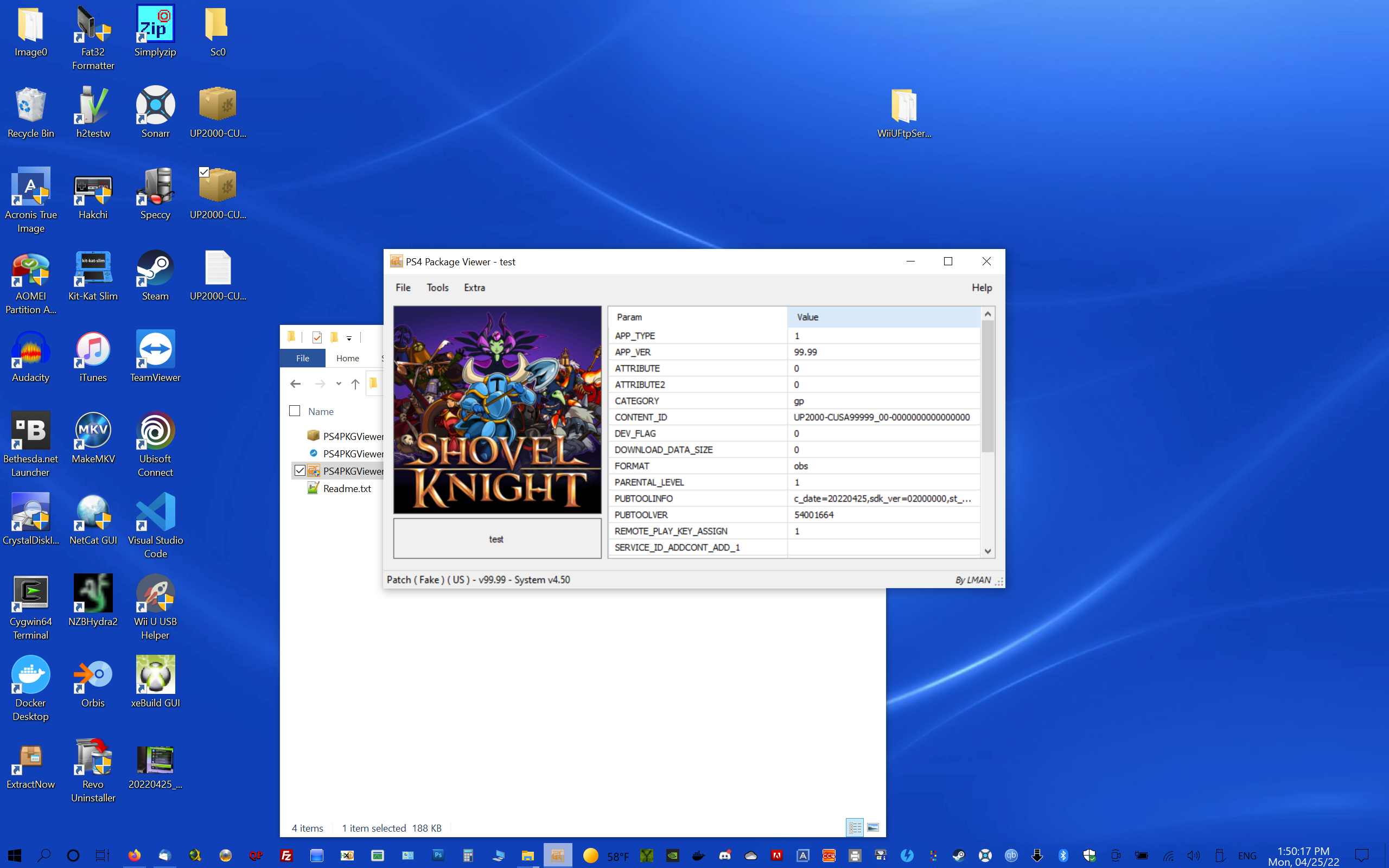Open the Tools menu in PS4 Package Viewer
The height and width of the screenshot is (868, 1389).
(x=437, y=288)
